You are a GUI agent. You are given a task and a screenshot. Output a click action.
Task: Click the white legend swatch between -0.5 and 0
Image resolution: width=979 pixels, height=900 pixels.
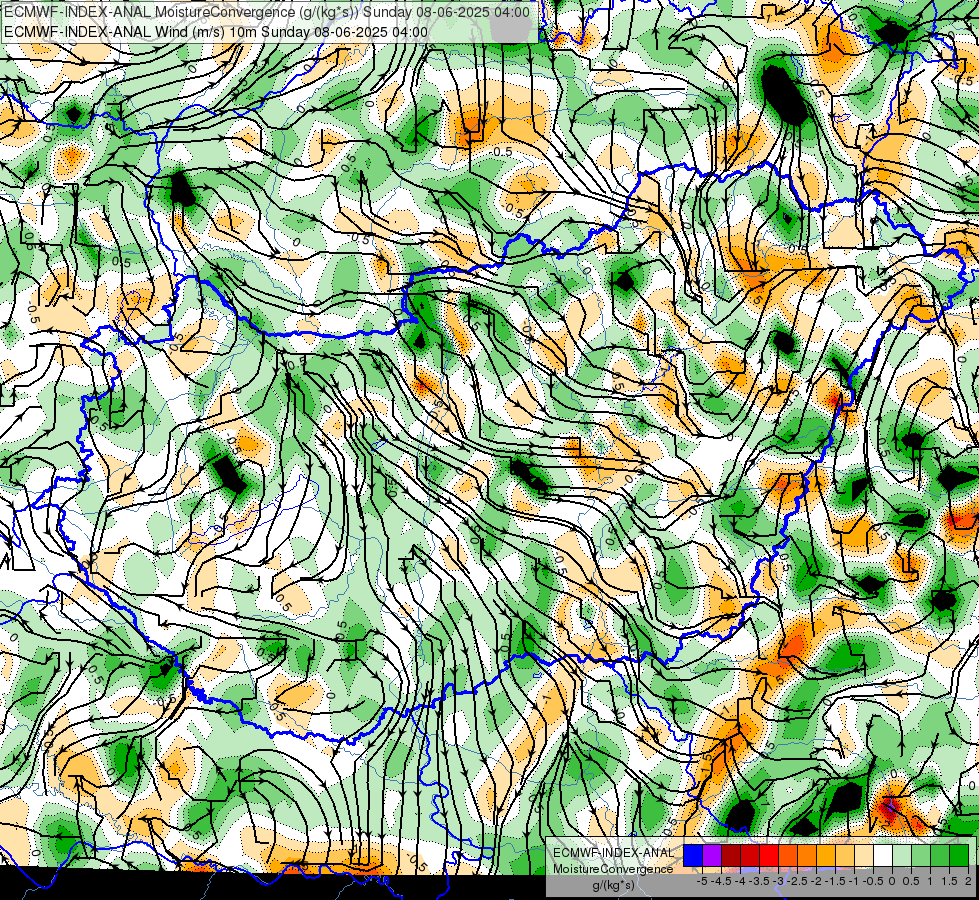883,856
